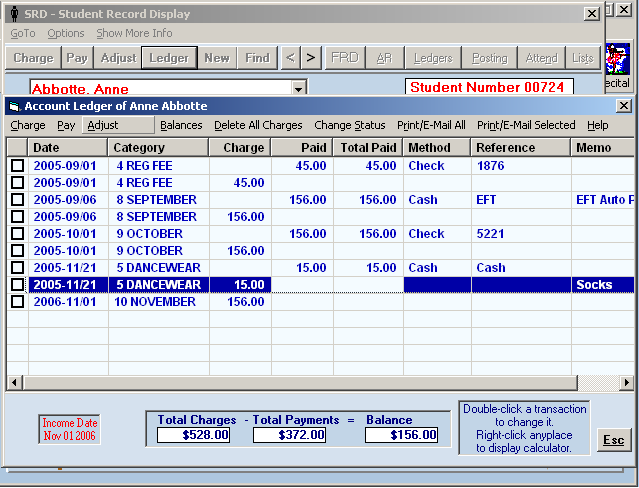Open the Show More Info menu

[x=134, y=33]
